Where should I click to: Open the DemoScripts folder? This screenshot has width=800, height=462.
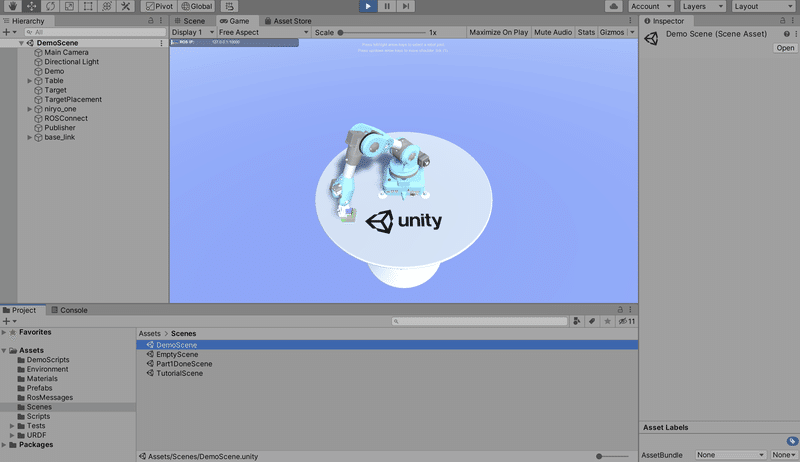(x=48, y=360)
